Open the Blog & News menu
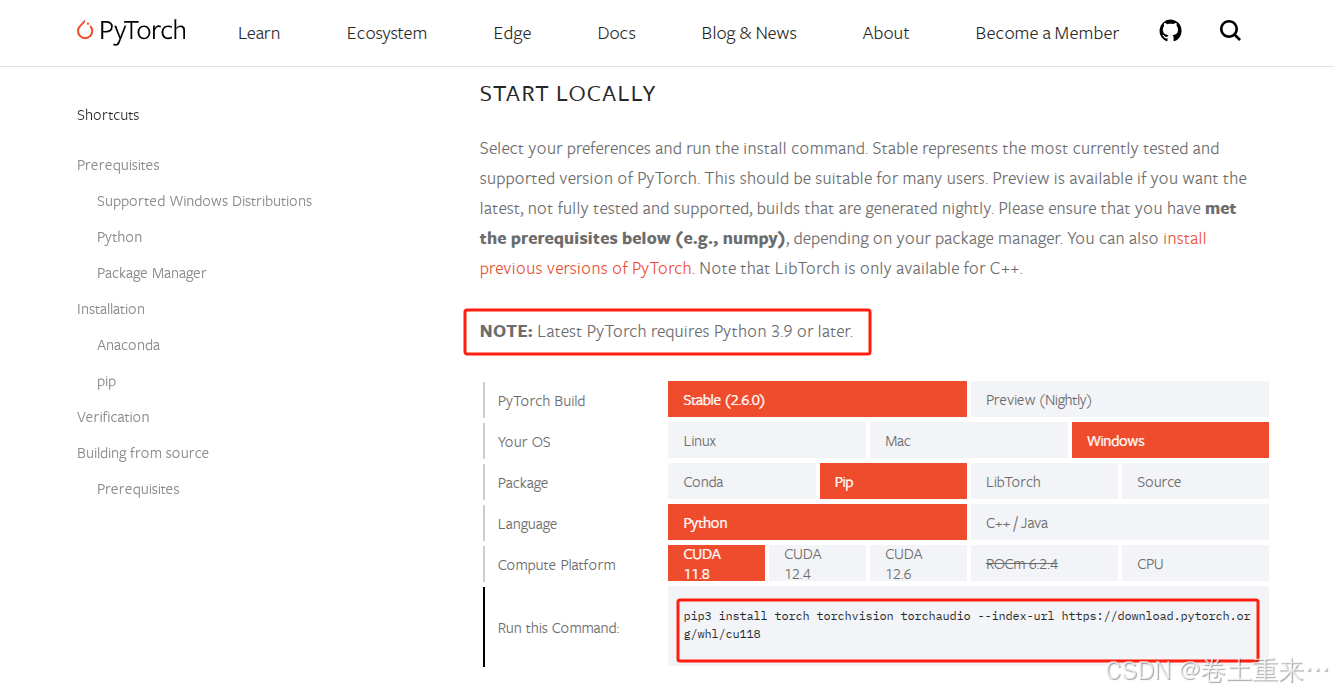The image size is (1334, 693). (749, 33)
